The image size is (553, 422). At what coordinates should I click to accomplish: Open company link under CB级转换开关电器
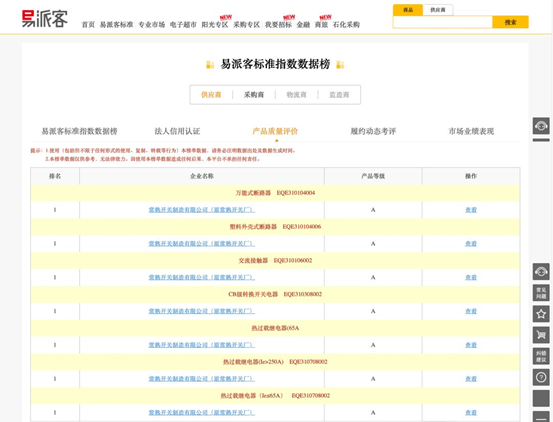point(202,311)
